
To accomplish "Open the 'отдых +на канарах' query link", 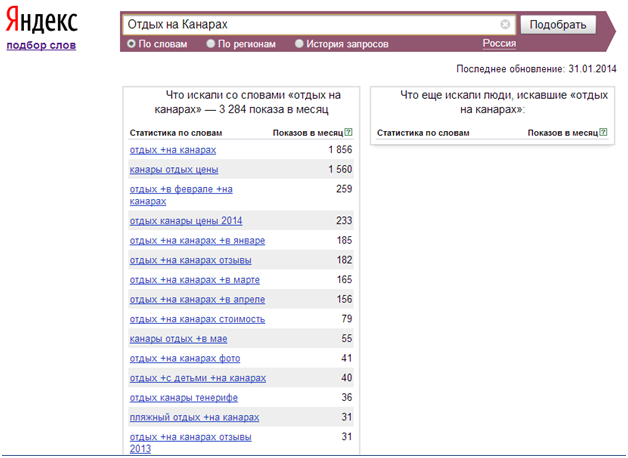I will [x=173, y=150].
